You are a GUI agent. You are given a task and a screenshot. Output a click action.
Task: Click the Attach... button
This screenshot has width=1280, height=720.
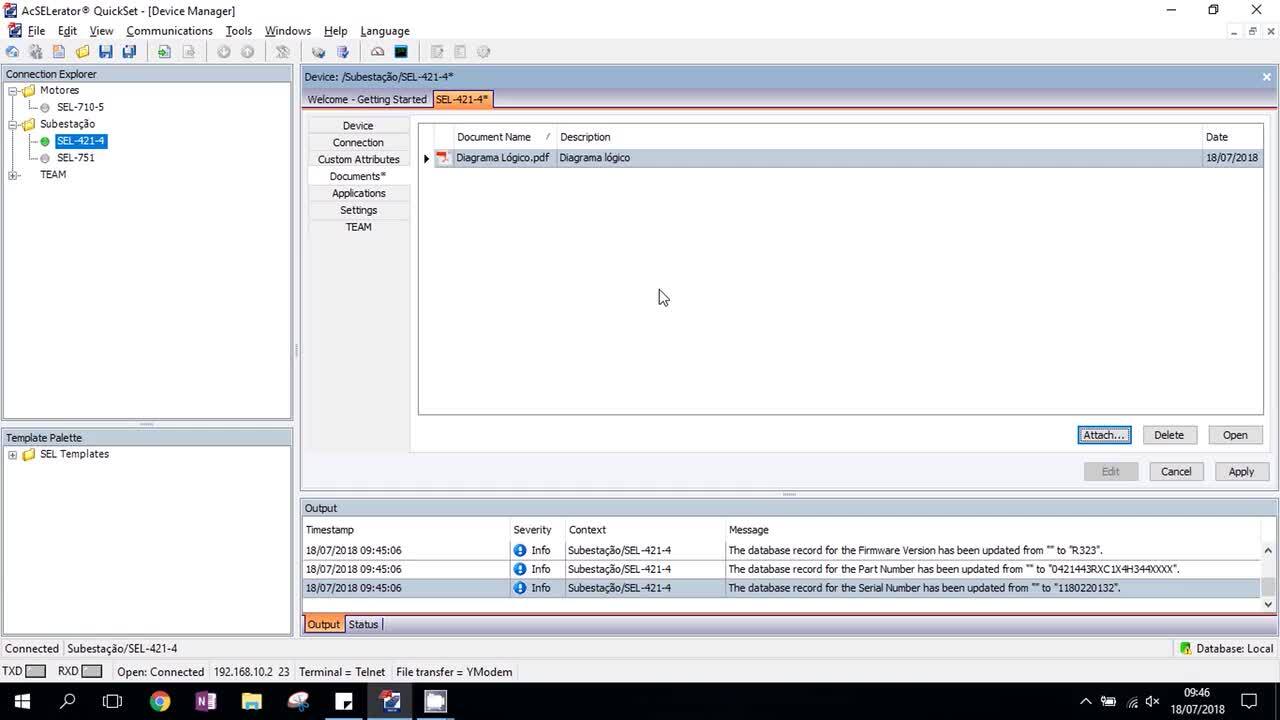[x=1104, y=435]
